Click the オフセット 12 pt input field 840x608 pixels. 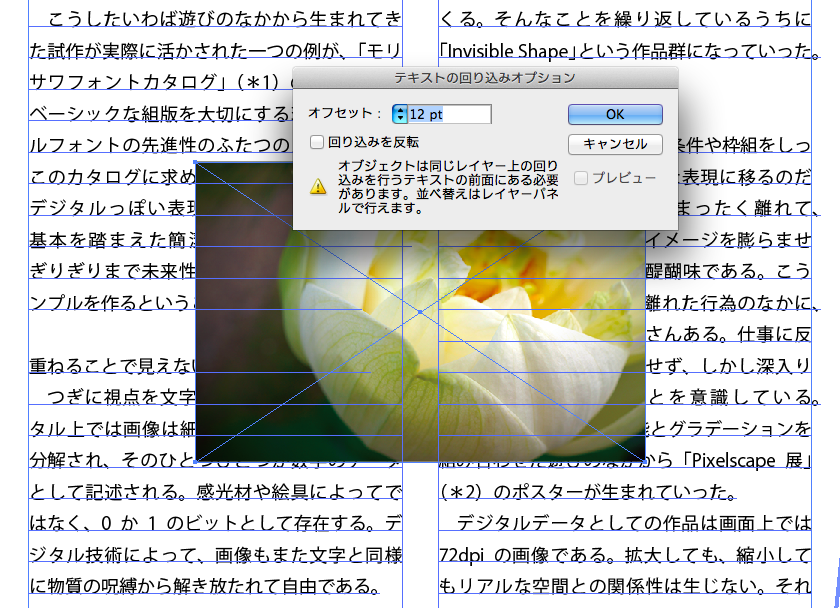point(449,114)
